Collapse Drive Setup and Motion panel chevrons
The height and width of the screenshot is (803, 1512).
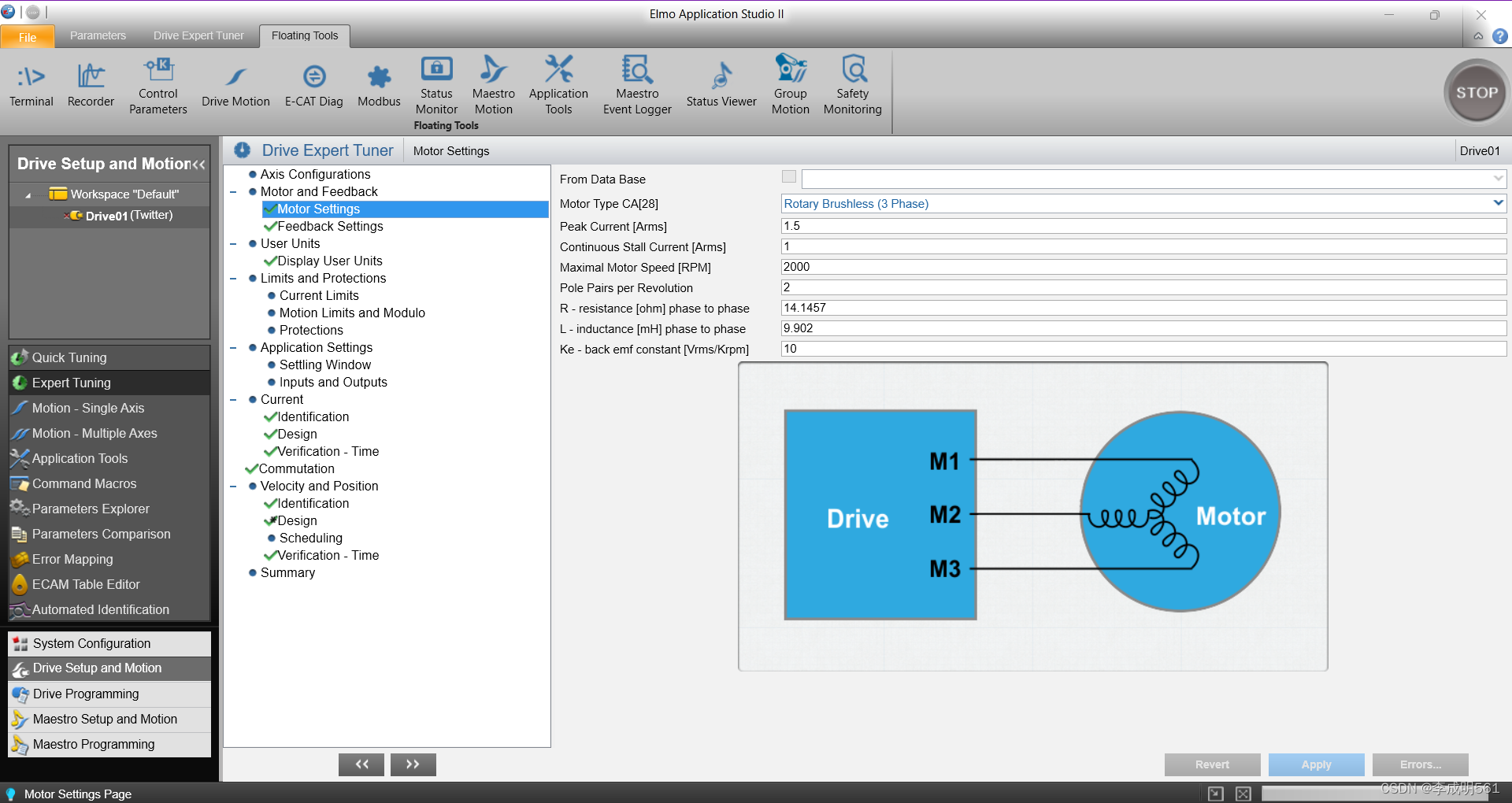coord(198,165)
